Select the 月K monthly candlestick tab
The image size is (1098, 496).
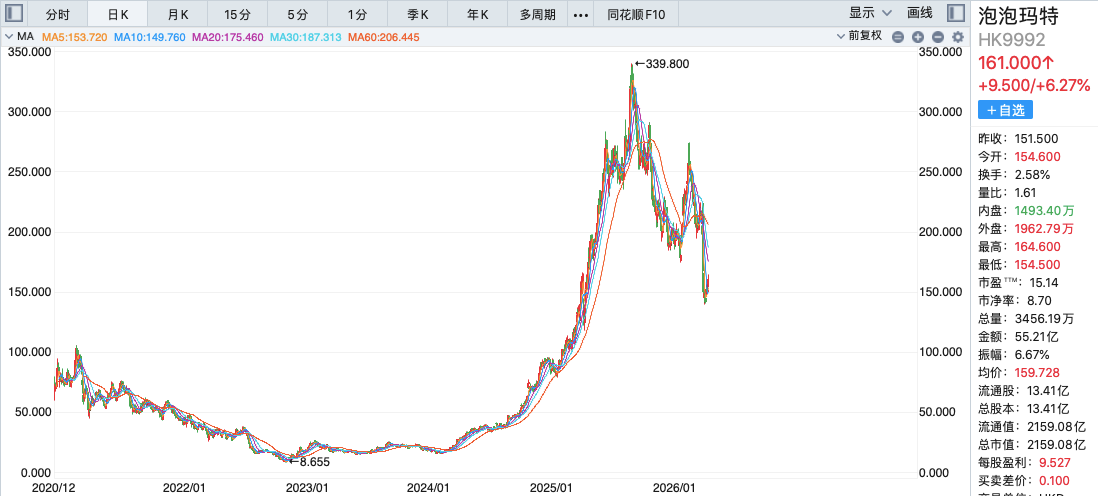pyautogui.click(x=178, y=14)
